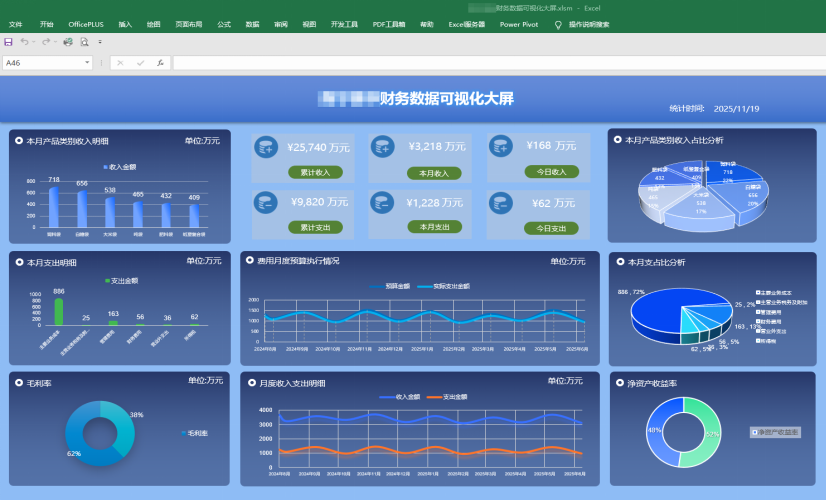Click the Save icon in quick access toolbar
Viewport: 827px width, 500px height.
click(x=9, y=42)
